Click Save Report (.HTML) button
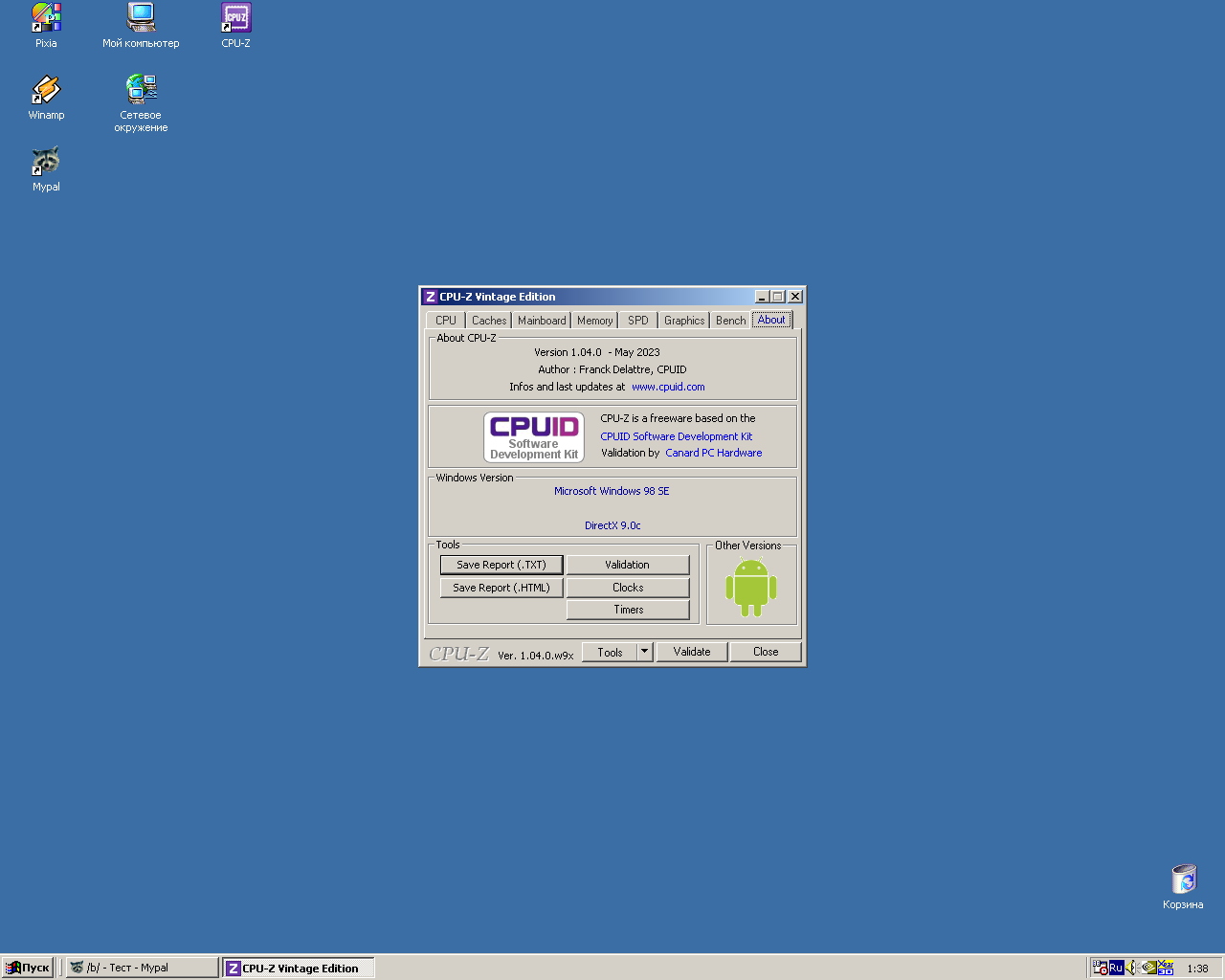The image size is (1225, 980). pyautogui.click(x=501, y=588)
